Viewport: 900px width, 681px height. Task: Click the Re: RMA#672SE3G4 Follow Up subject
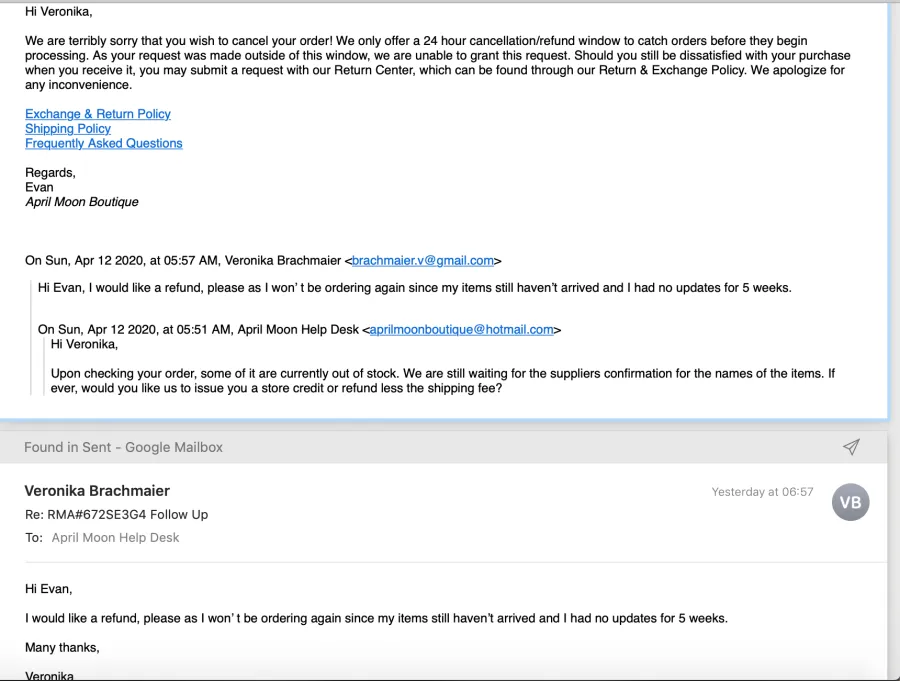pos(117,514)
